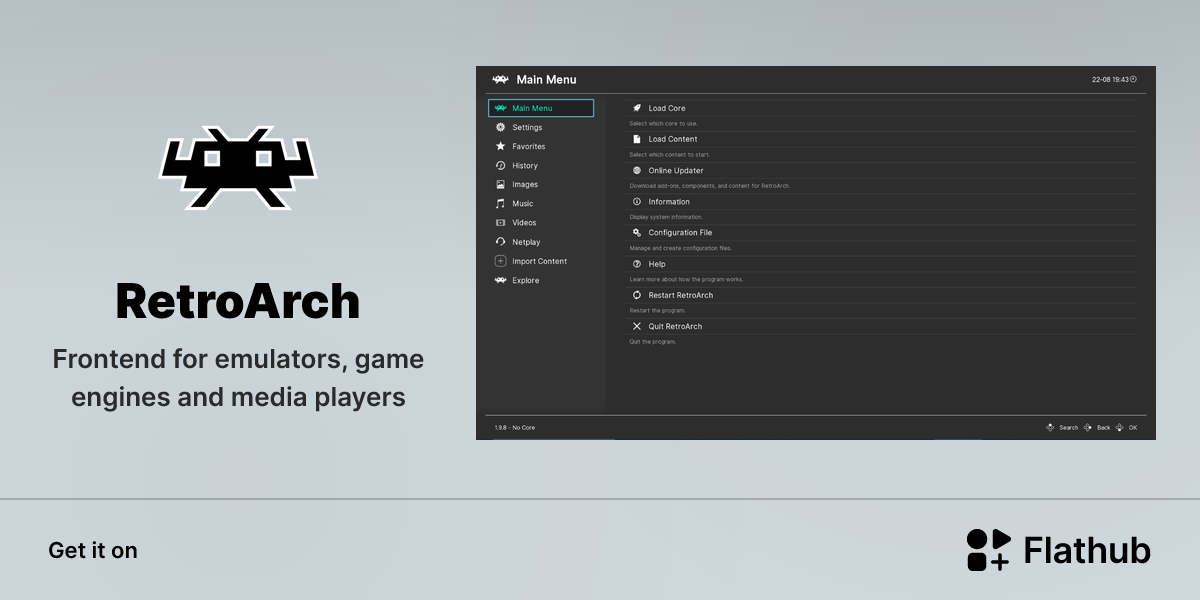1200x600 pixels.
Task: Click the Load Core rocket icon
Action: (637, 108)
